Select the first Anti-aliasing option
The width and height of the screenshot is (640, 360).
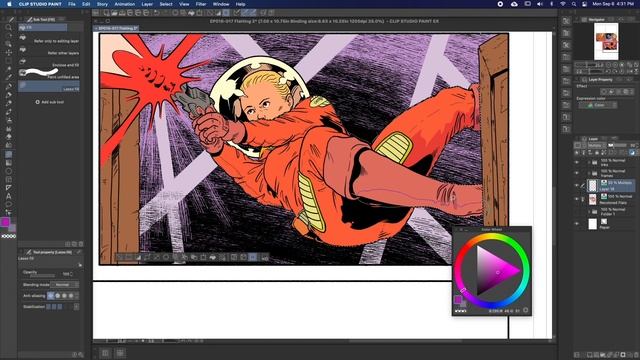click(x=50, y=296)
